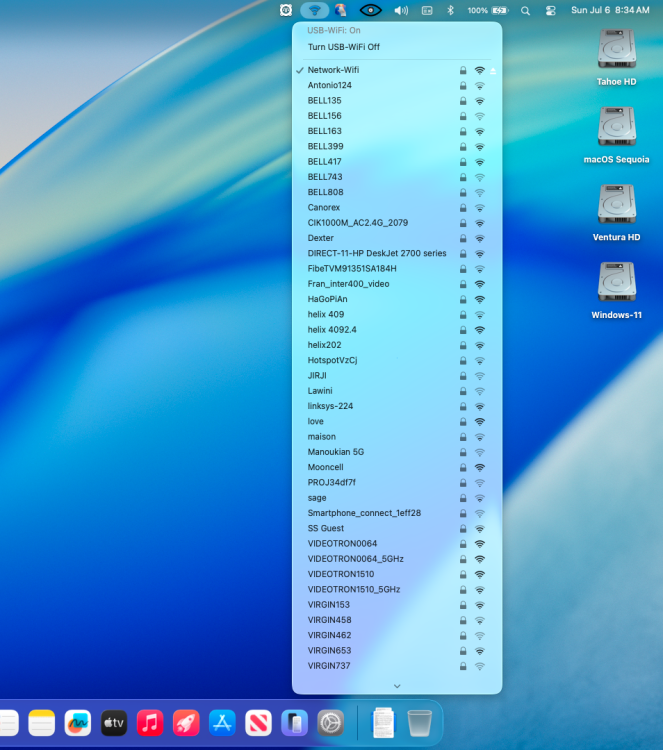The width and height of the screenshot is (663, 750).
Task: Join Manoukian 5G network
Action: (397, 452)
